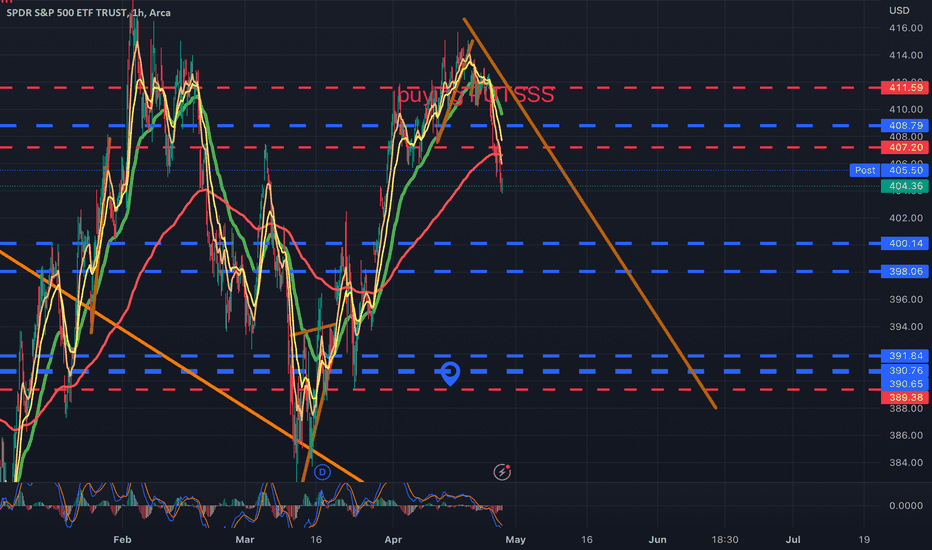Viewport: 932px width, 550px height.
Task: Click the Jun date on time axis
Action: (657, 539)
